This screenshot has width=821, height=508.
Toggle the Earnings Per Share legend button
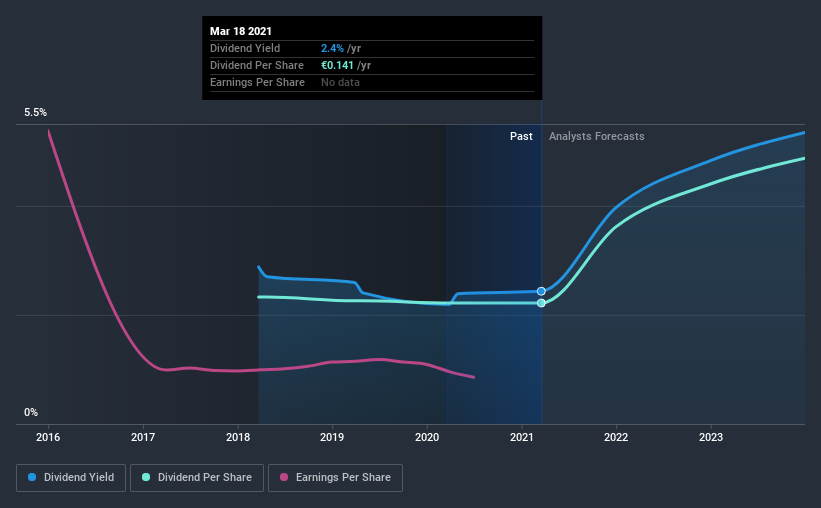pyautogui.click(x=335, y=478)
